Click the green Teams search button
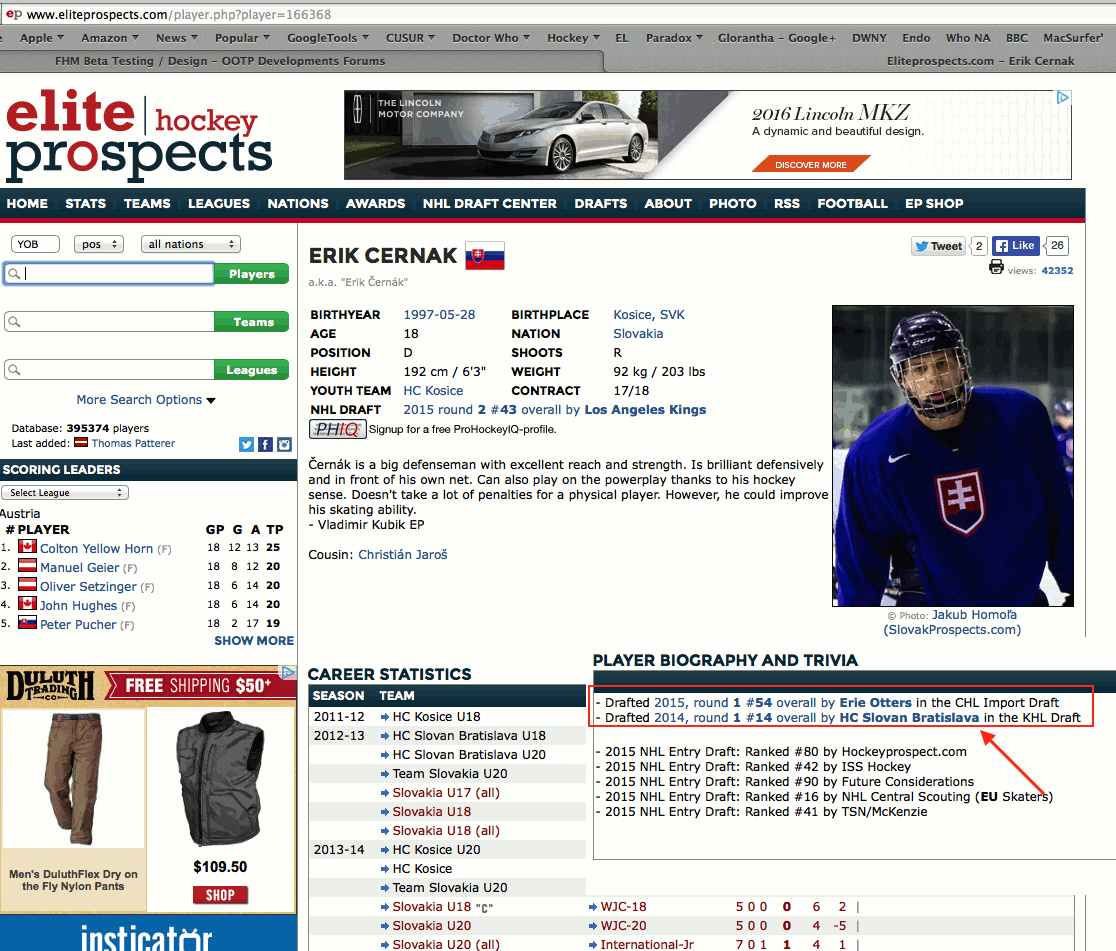Viewport: 1116px width, 951px height. click(x=251, y=322)
